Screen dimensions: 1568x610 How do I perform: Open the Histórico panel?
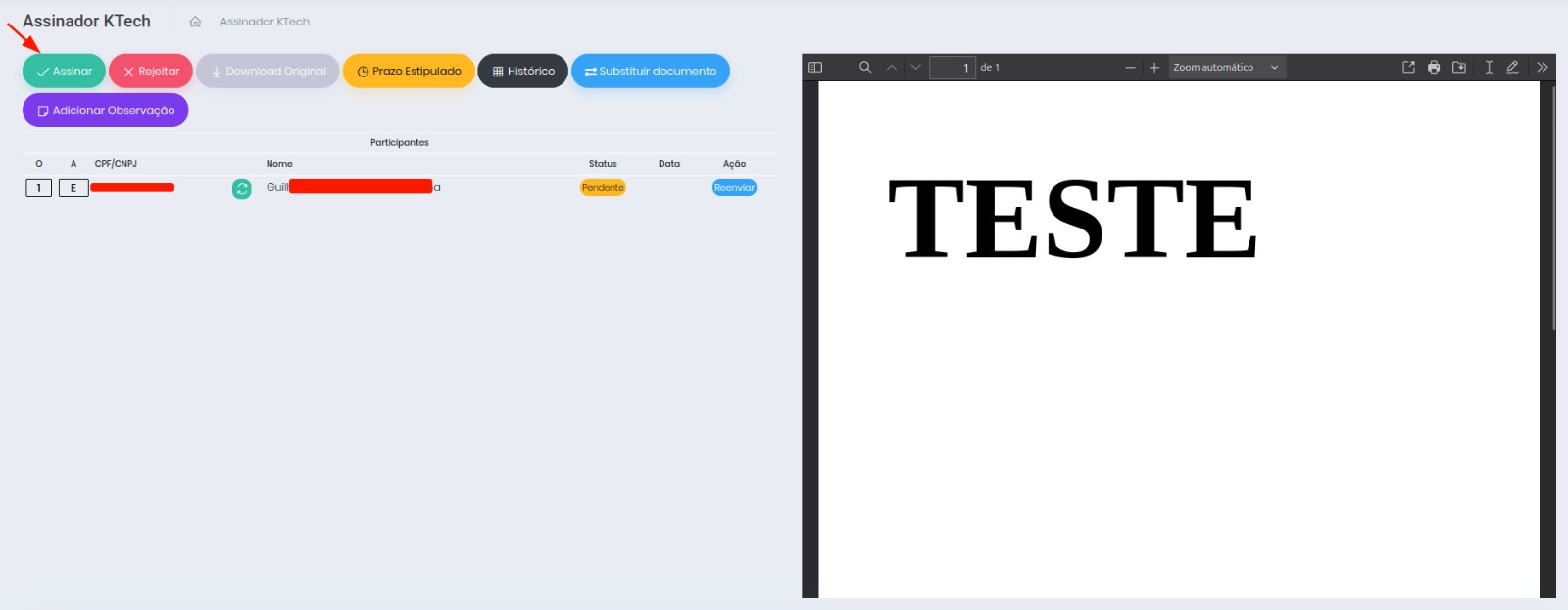click(522, 71)
